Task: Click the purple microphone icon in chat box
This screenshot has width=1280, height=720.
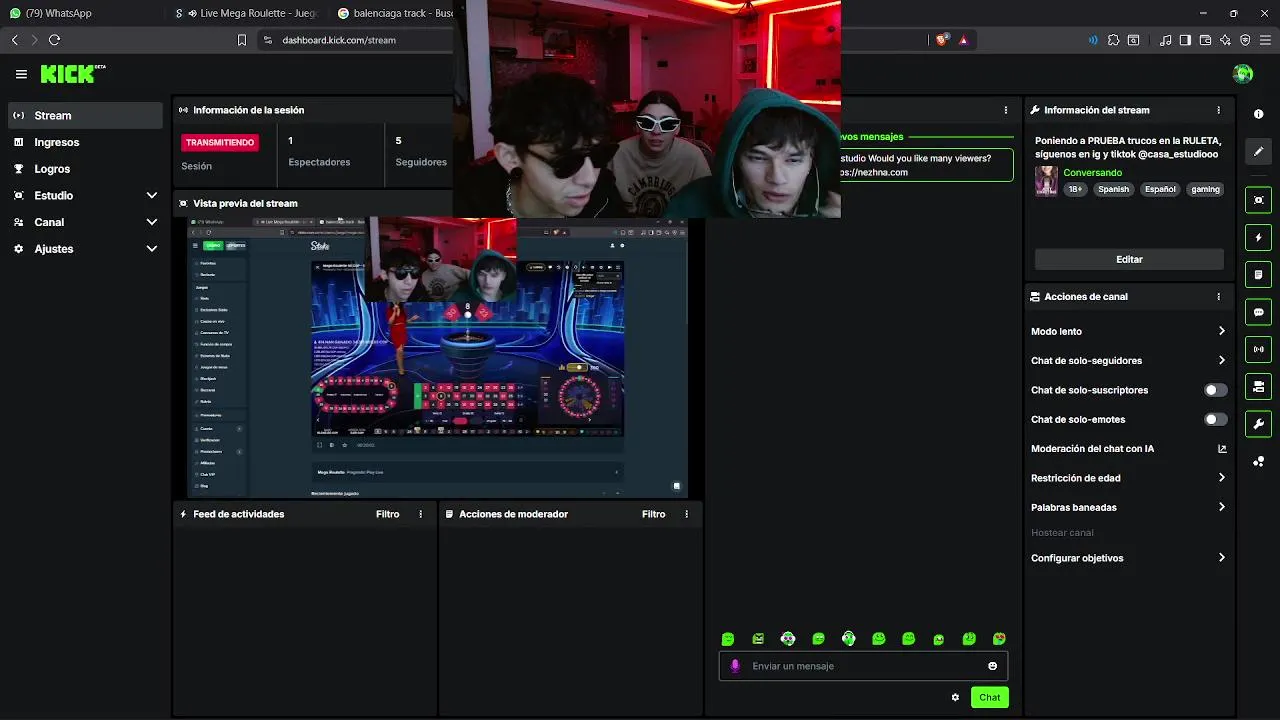Action: 735,666
